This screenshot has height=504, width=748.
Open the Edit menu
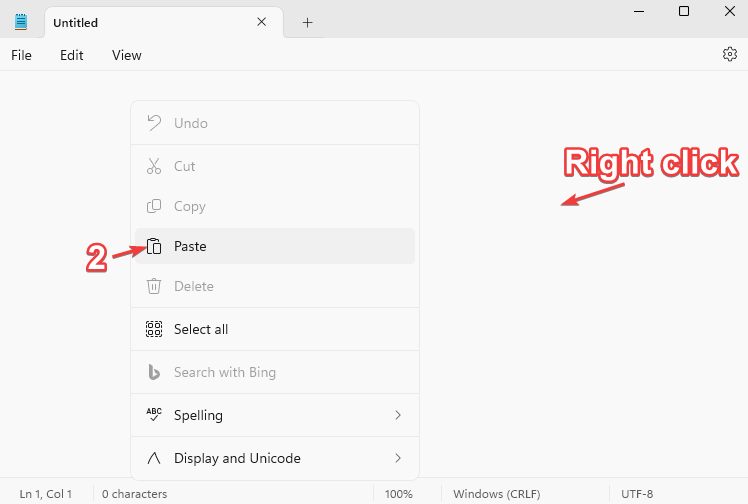pos(72,55)
